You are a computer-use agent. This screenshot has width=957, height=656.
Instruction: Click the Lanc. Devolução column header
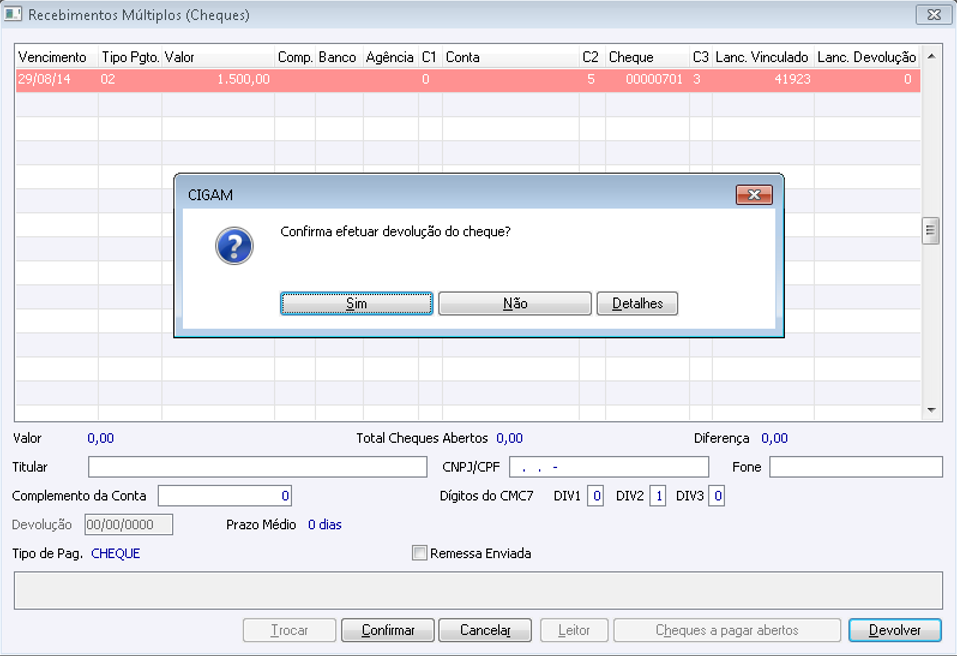coord(867,57)
